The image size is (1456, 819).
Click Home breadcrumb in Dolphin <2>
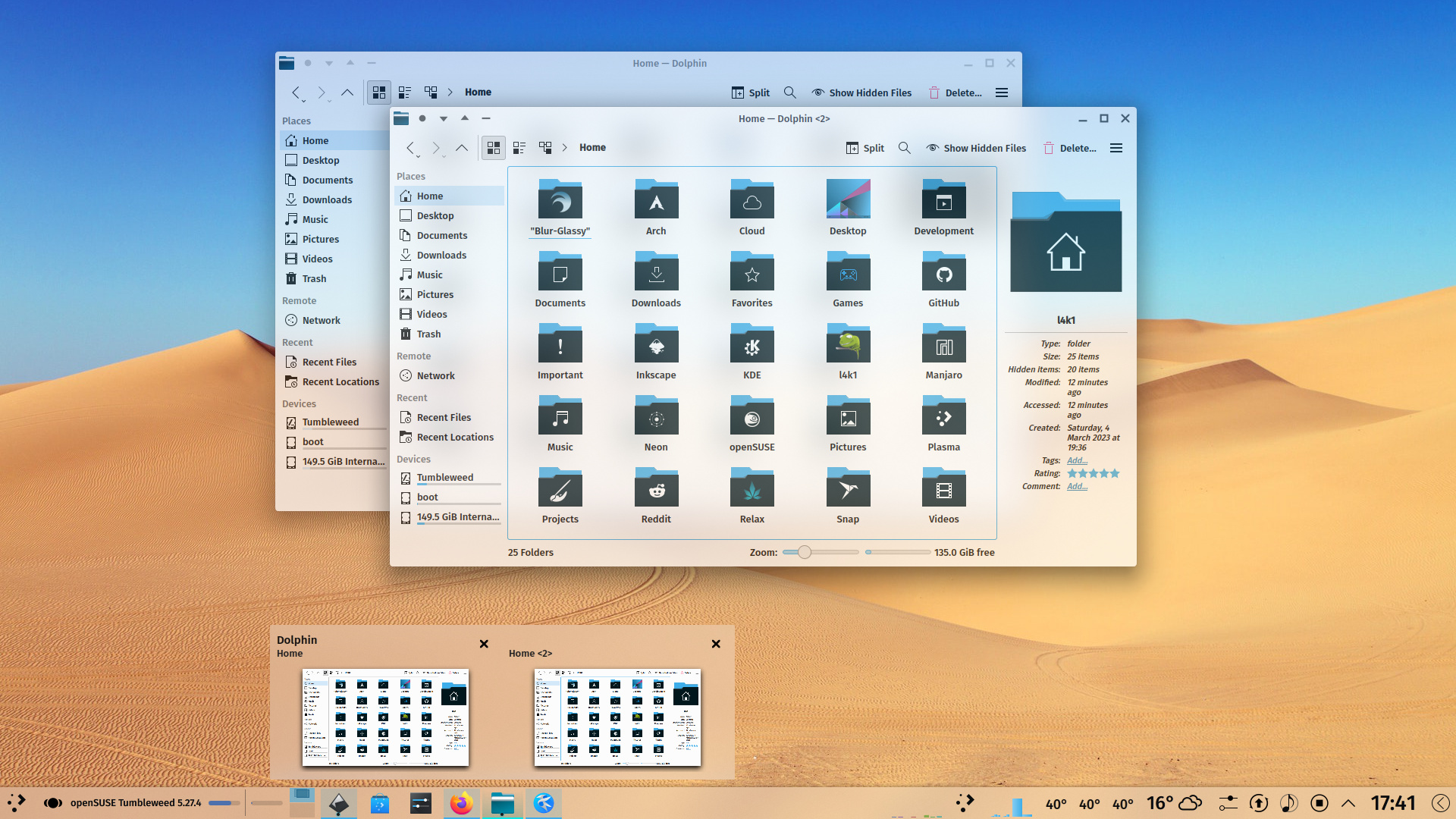pos(592,148)
